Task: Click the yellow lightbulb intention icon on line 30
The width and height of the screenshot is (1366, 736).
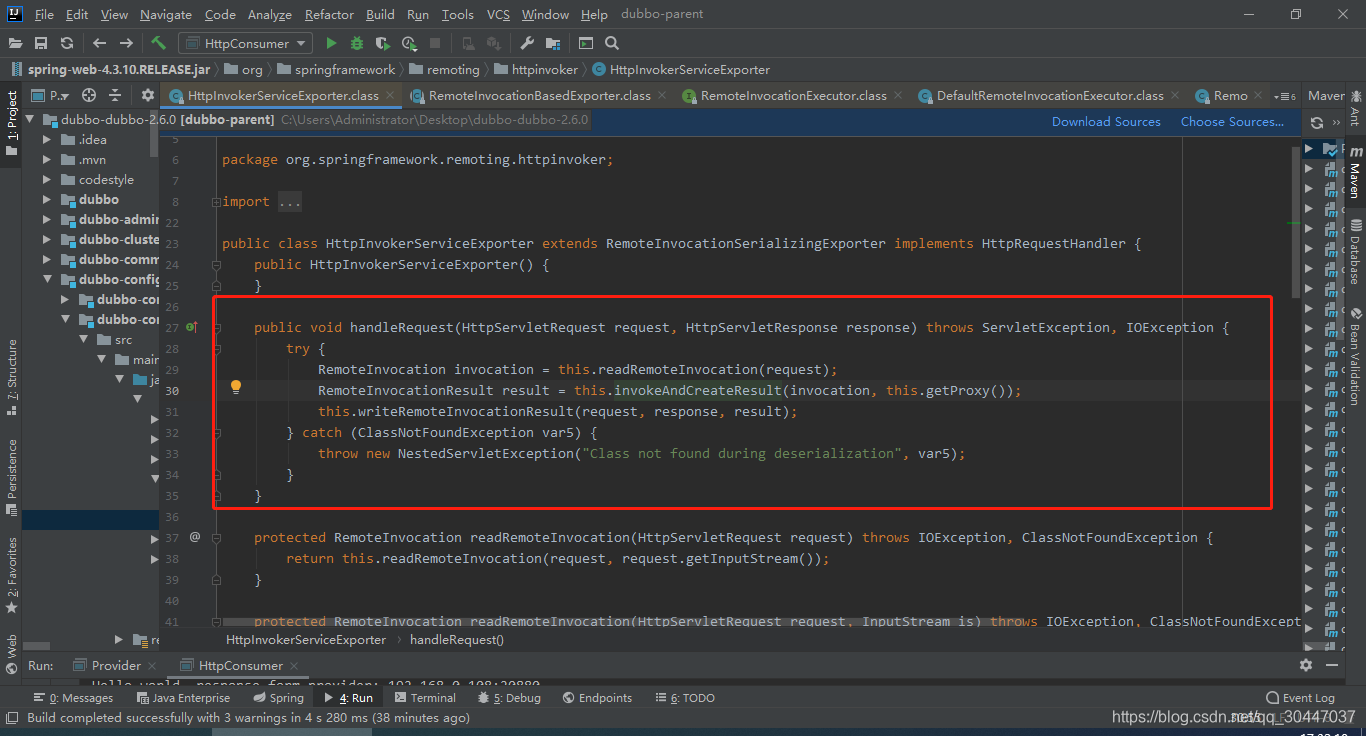Action: tap(236, 387)
